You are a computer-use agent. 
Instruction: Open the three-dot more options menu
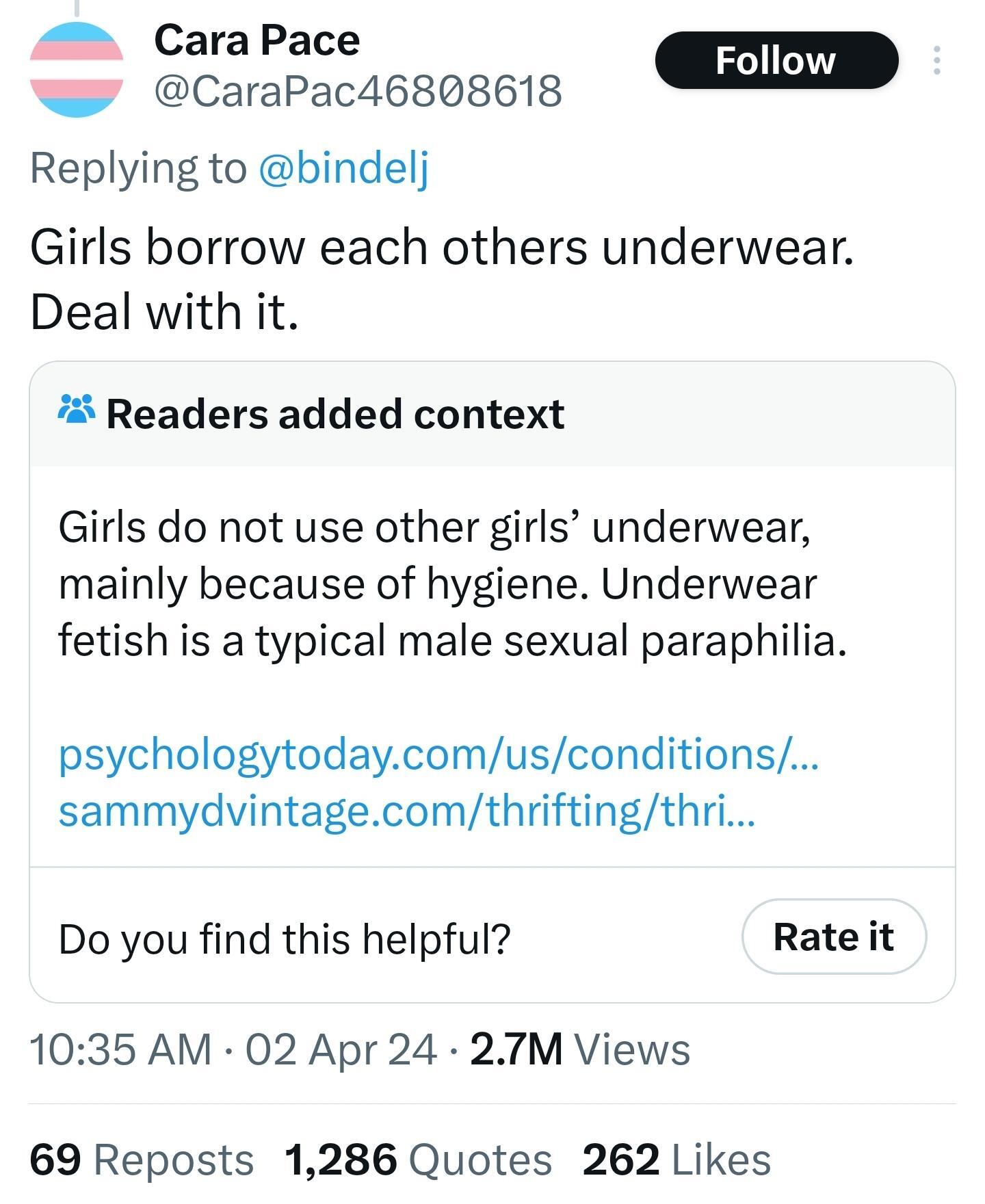pyautogui.click(x=936, y=61)
